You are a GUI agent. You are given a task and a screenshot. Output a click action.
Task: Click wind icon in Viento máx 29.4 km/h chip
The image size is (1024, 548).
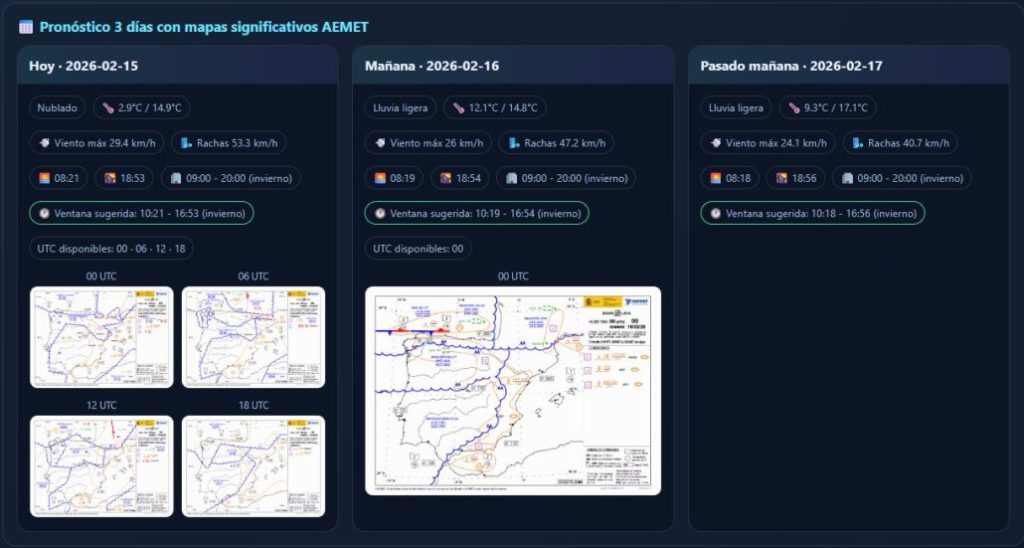pos(45,143)
